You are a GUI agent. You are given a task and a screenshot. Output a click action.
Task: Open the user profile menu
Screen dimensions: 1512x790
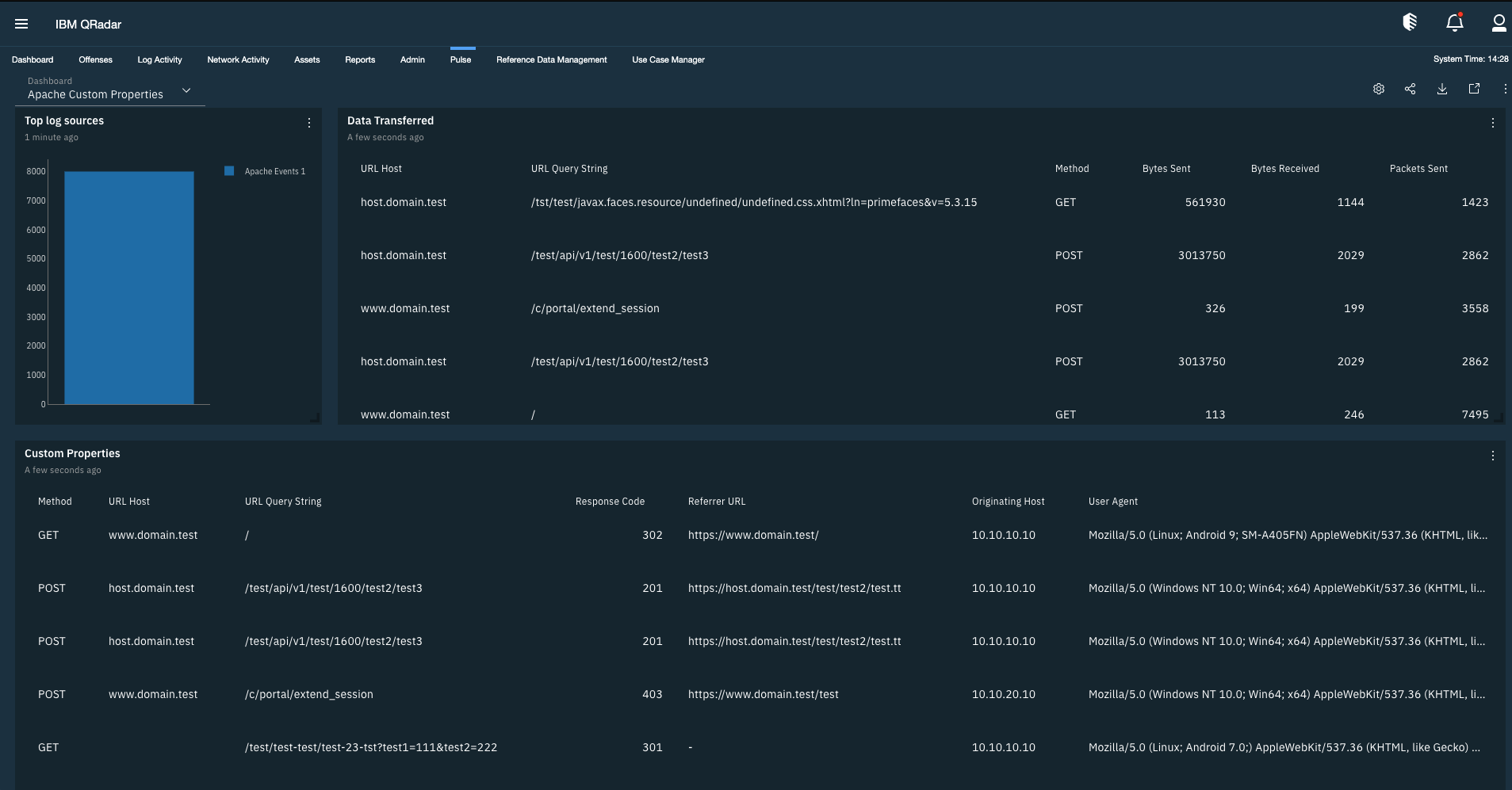coord(1499,23)
